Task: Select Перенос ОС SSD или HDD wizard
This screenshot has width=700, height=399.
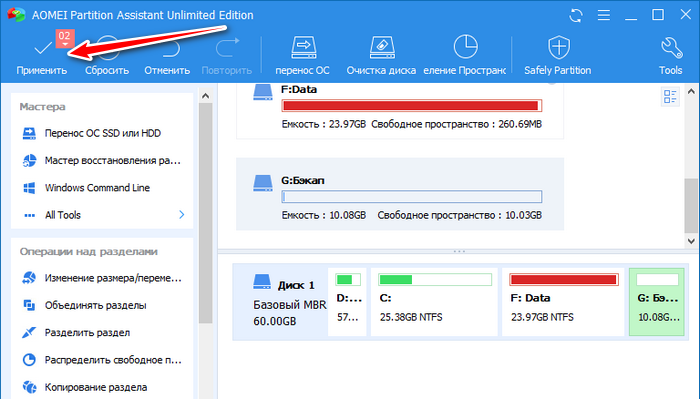Action: (102, 133)
